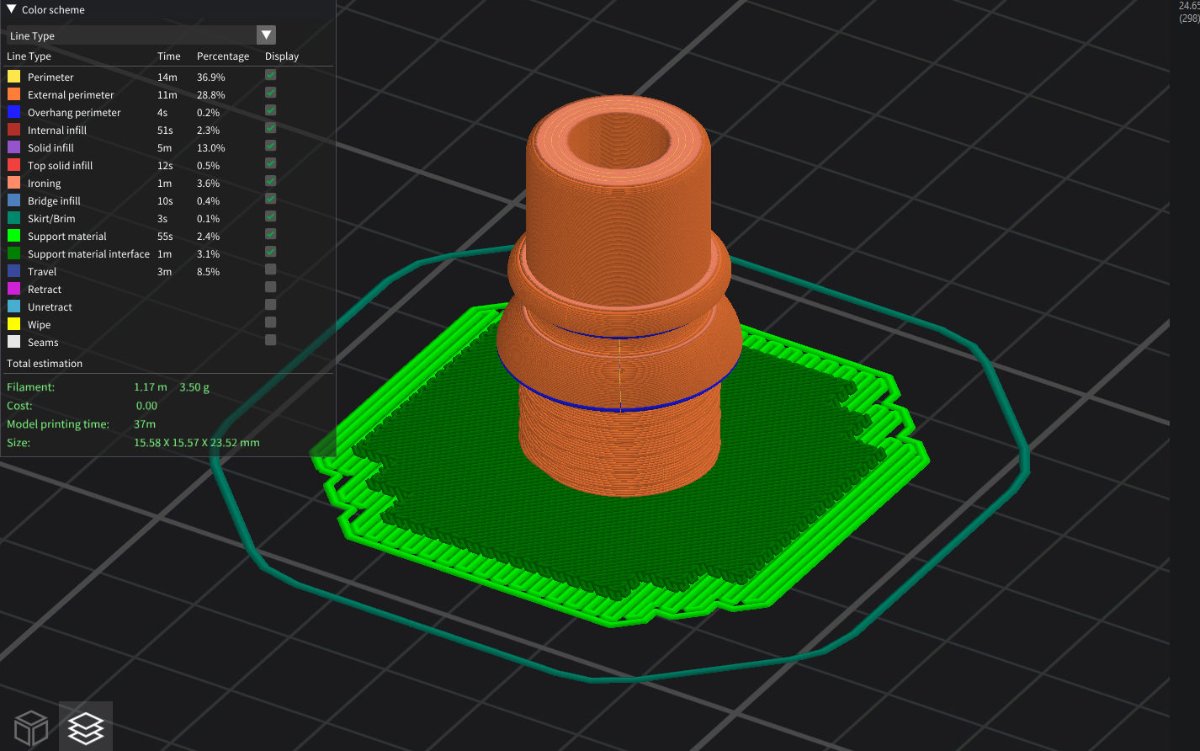Screen dimensions: 1200x751
Task: Toggle Support material visibility
Action: point(270,236)
